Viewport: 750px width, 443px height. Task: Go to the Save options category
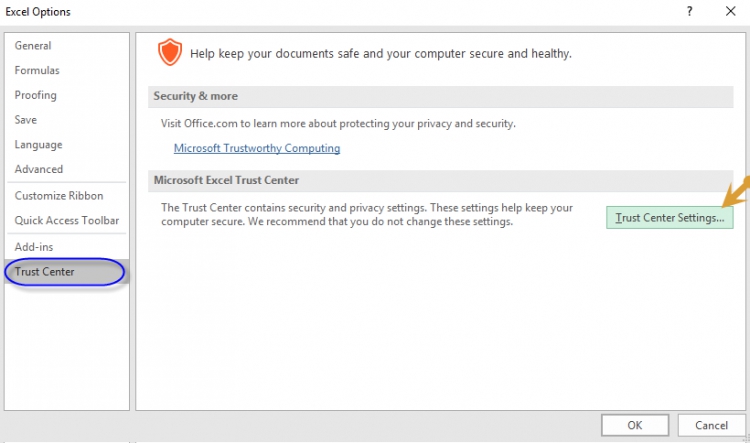pos(26,120)
